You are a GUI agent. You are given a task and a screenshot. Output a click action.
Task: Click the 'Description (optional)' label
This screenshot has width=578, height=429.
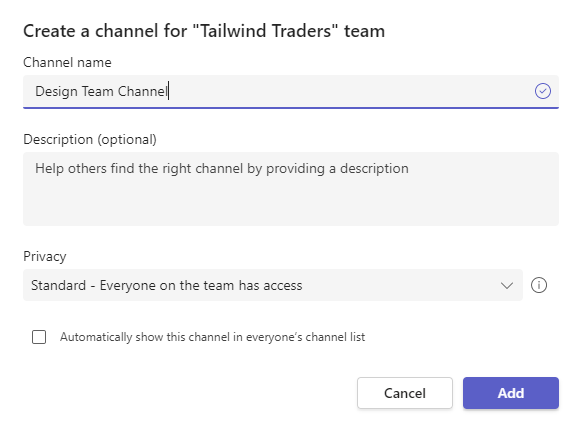90,139
